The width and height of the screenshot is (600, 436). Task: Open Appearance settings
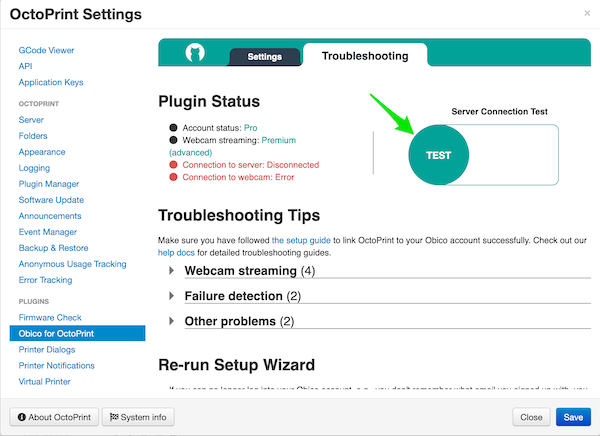coord(42,152)
